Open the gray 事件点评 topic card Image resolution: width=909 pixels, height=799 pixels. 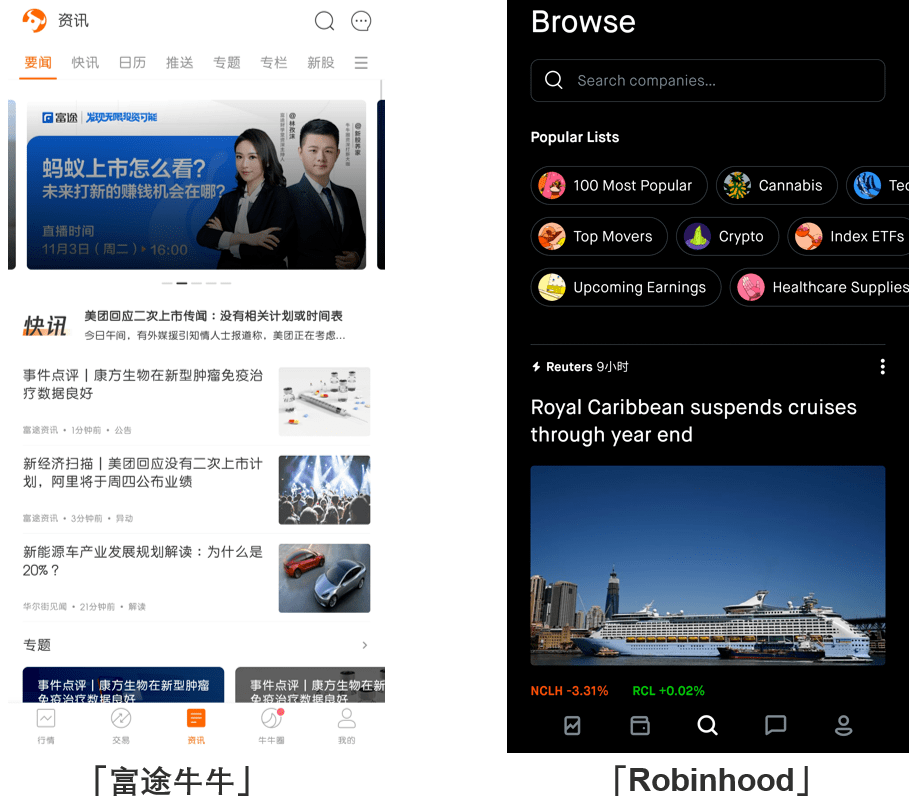click(310, 685)
